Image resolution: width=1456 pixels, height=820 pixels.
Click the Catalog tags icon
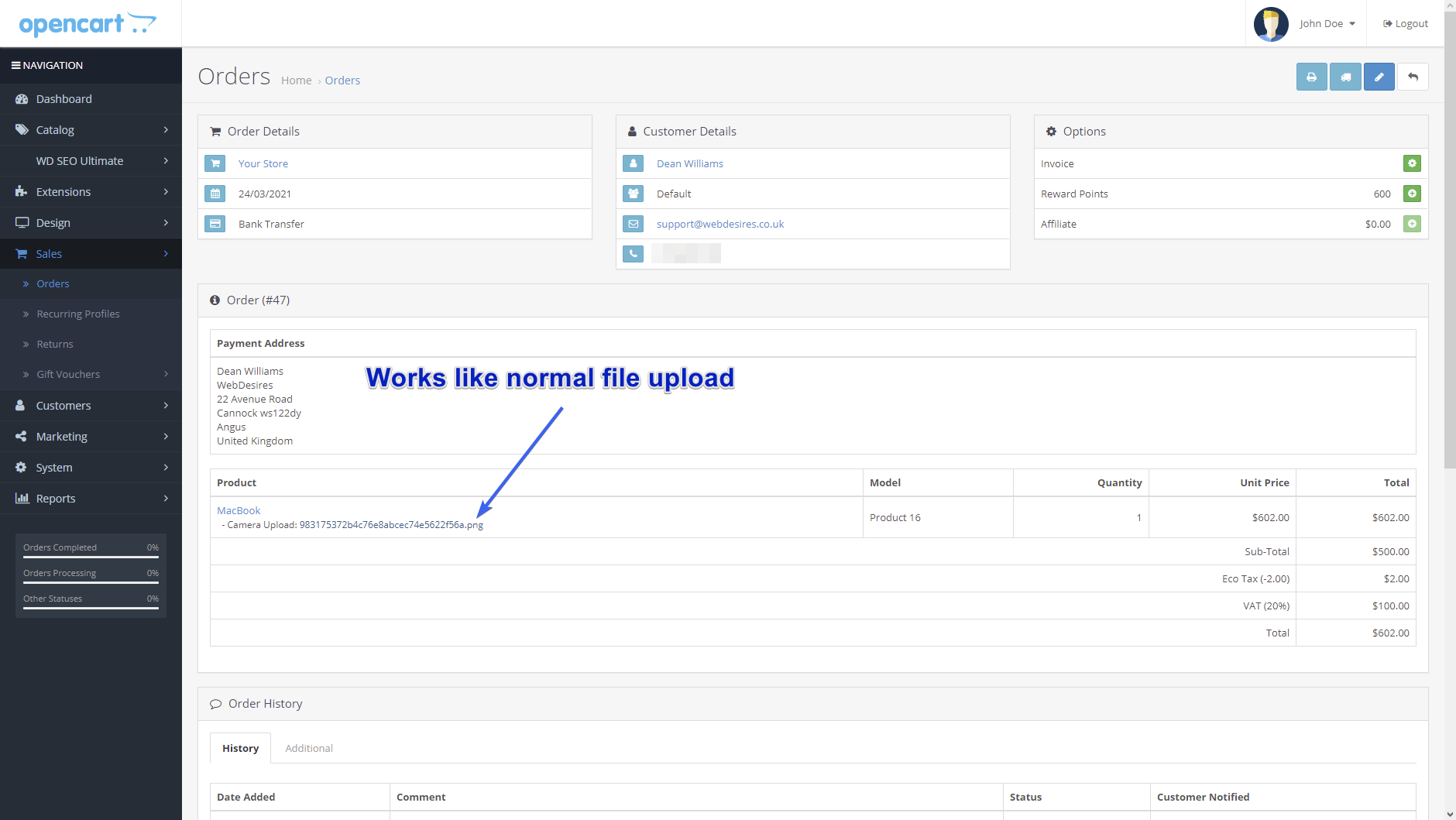(22, 130)
